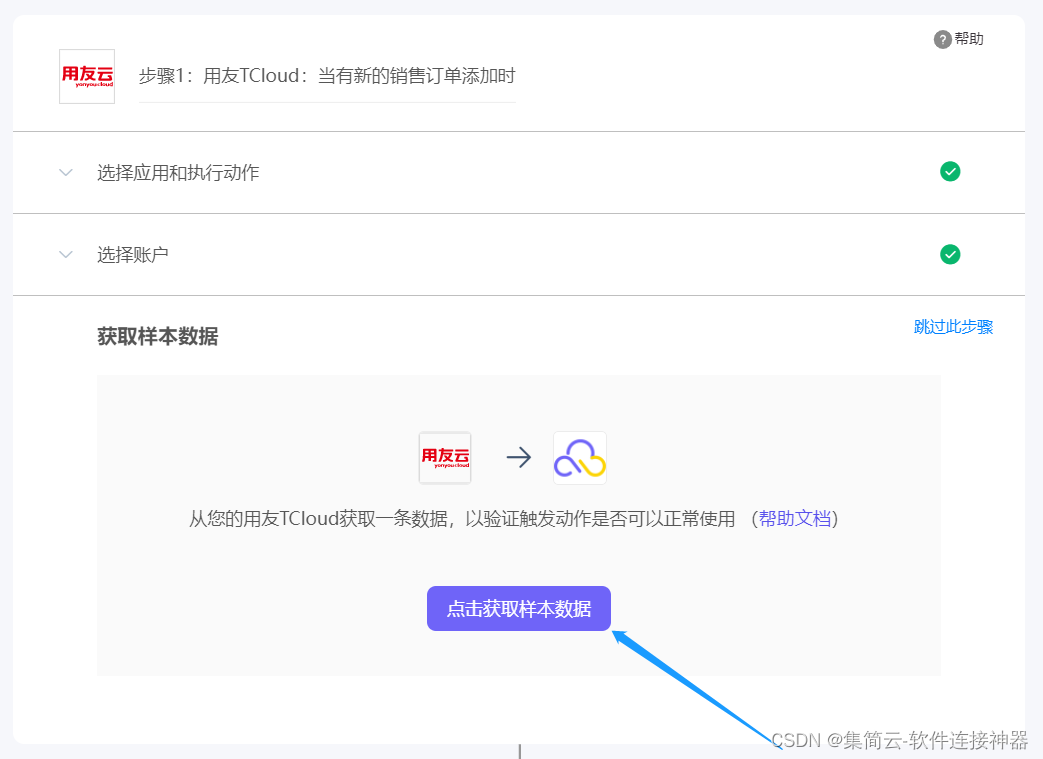The height and width of the screenshot is (759, 1043).
Task: Open the 选择应用和执行动作 section label
Action: coord(178,173)
